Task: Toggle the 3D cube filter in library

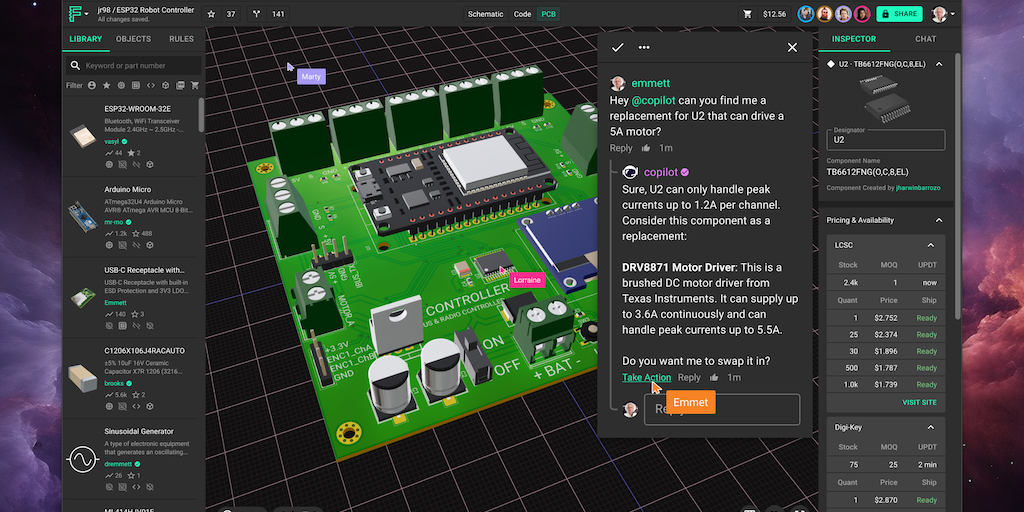Action: point(166,86)
